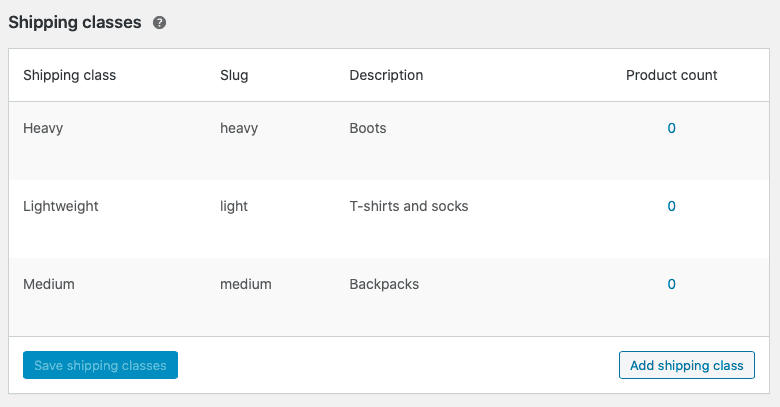780x407 pixels.
Task: Click the heavy slug cell
Action: coord(239,128)
